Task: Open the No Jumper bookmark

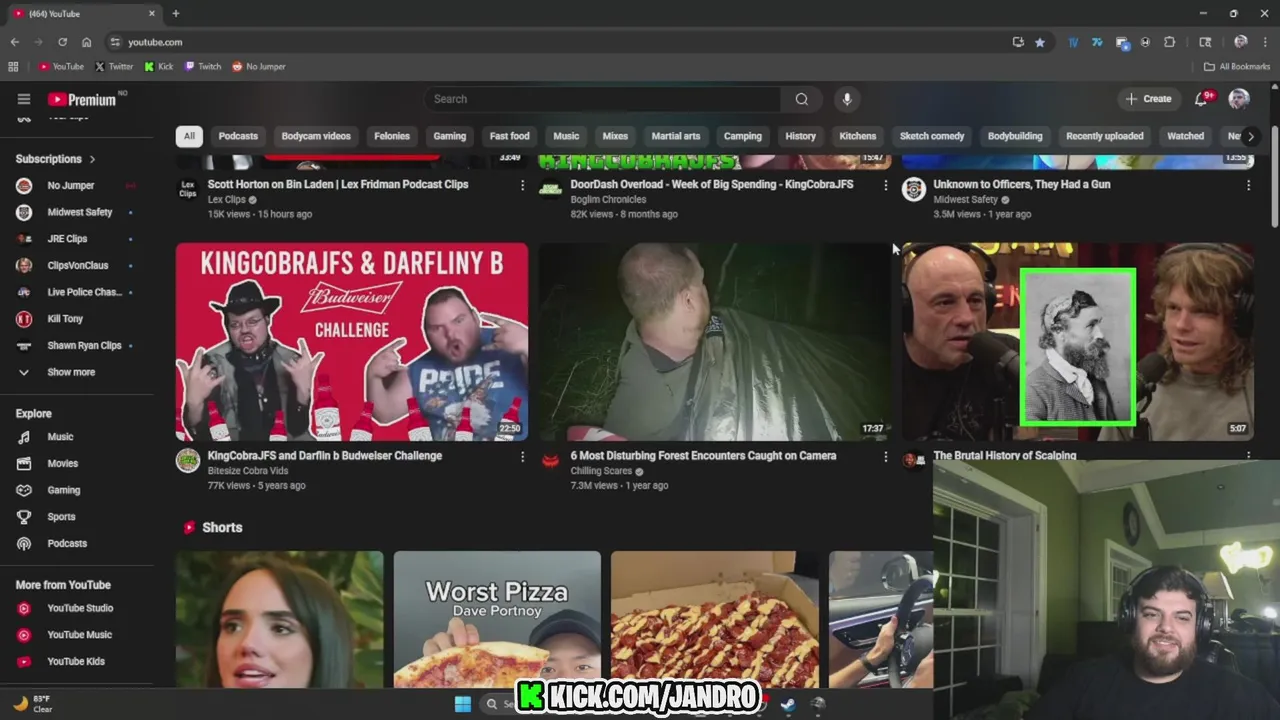Action: [x=259, y=66]
